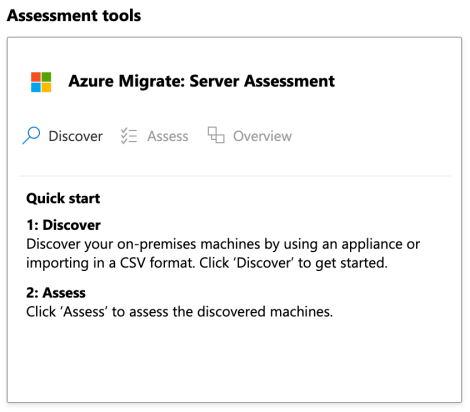Click the empty area below step two
Screen dimensions: 470x412
pos(234,362)
